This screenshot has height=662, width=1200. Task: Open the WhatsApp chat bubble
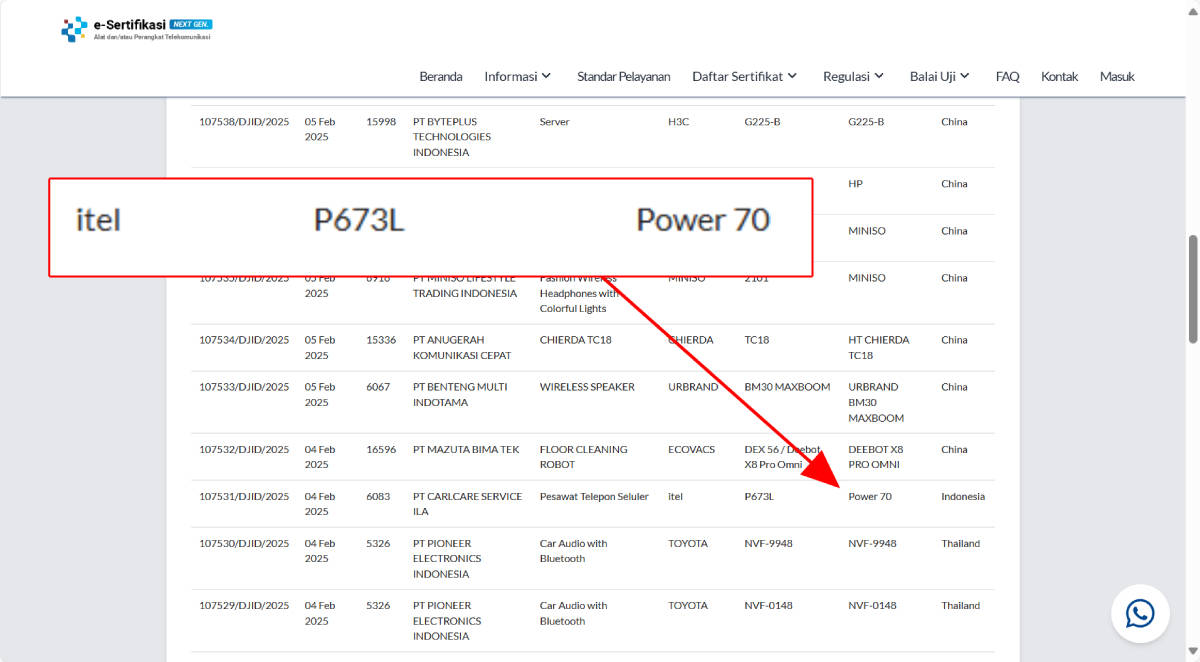pos(1140,613)
